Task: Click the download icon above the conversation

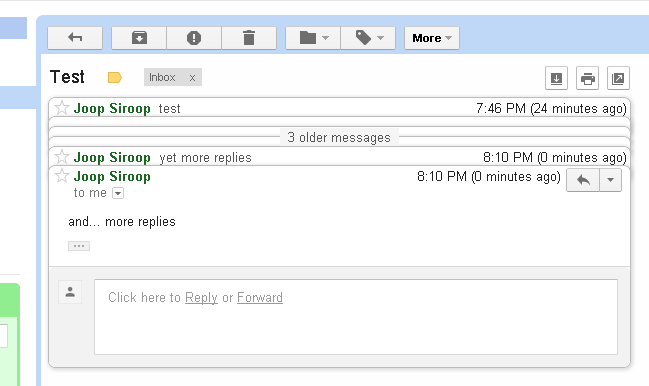Action: click(556, 78)
